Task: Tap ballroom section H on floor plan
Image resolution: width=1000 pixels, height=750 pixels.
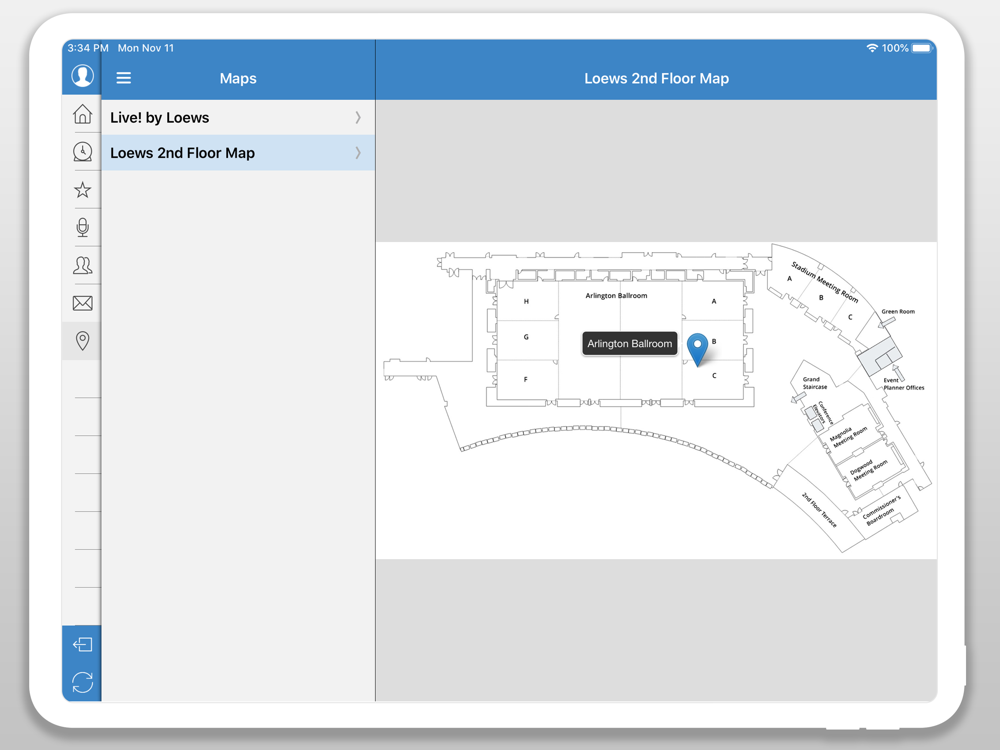Action: point(526,301)
